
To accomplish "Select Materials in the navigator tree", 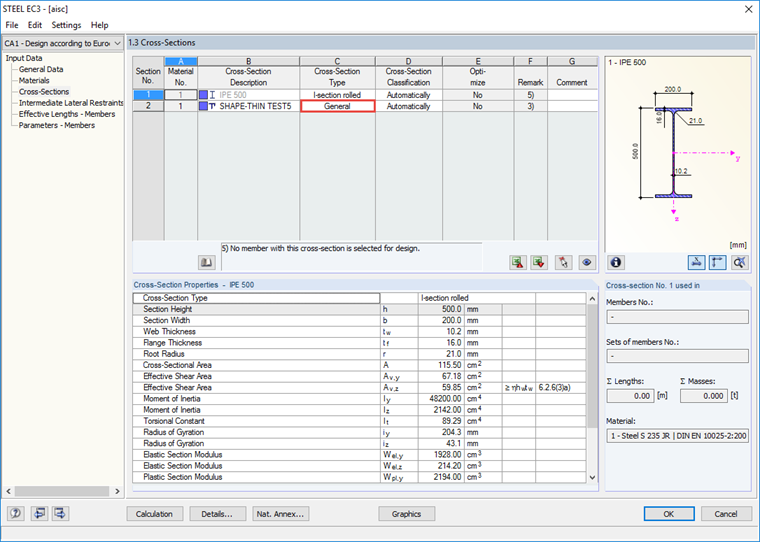I will (x=34, y=80).
